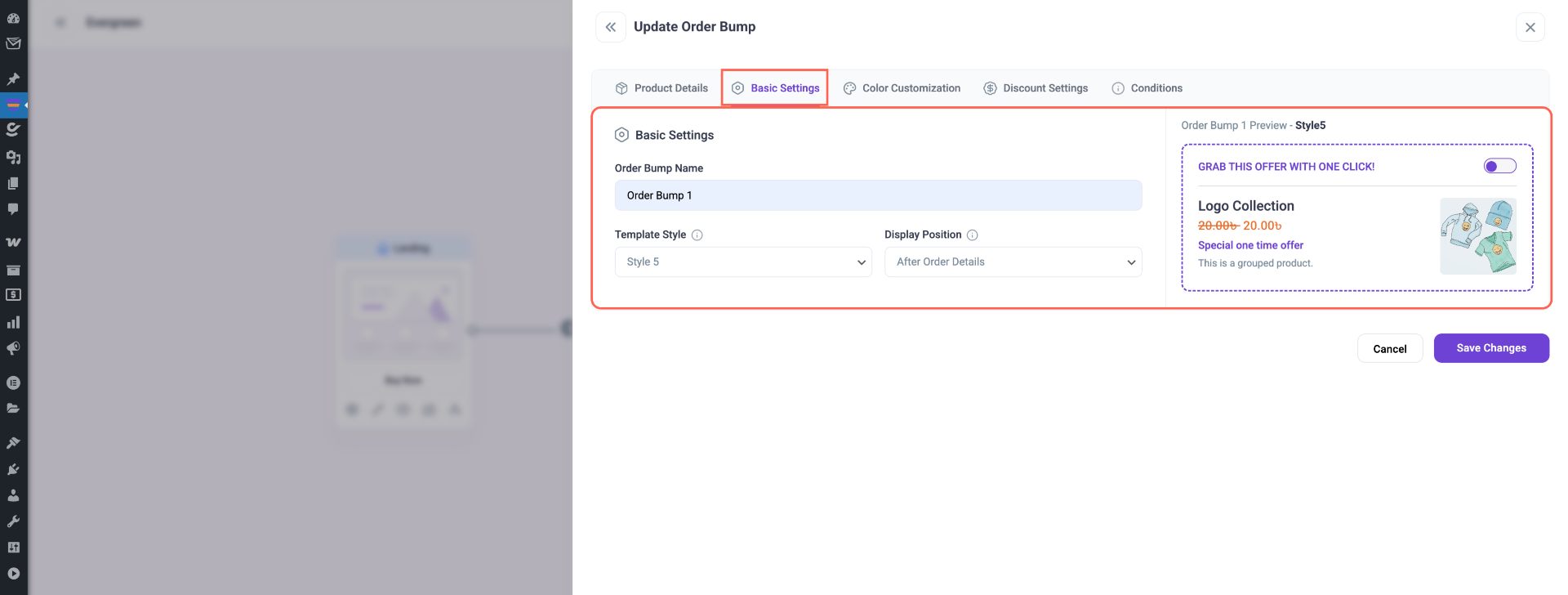The width and height of the screenshot is (1568, 595).
Task: Open Plugins plug icon in sidebar
Action: click(13, 469)
